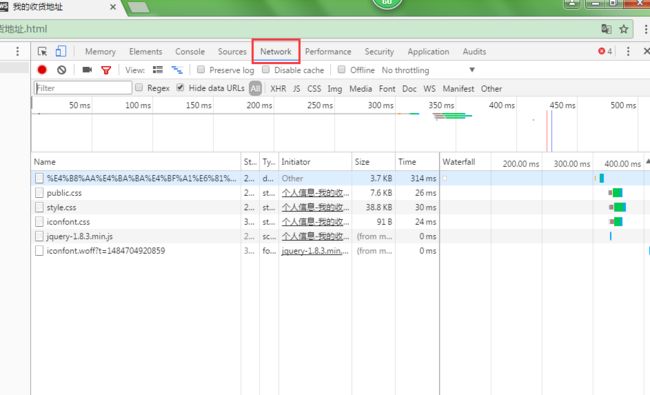Click into the Filter text field
650x395 pixels.
[x=83, y=88]
